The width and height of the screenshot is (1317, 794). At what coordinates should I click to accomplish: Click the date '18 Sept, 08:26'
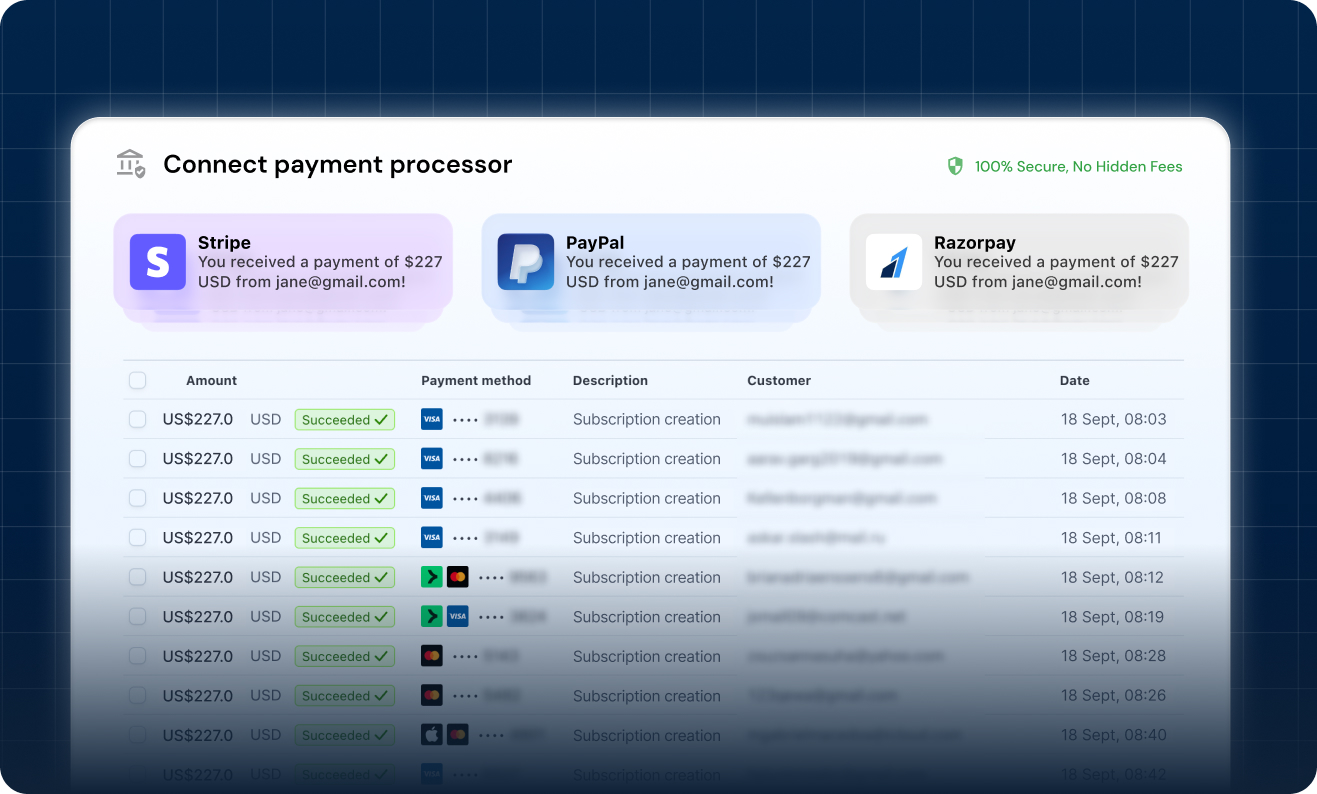coord(1114,696)
